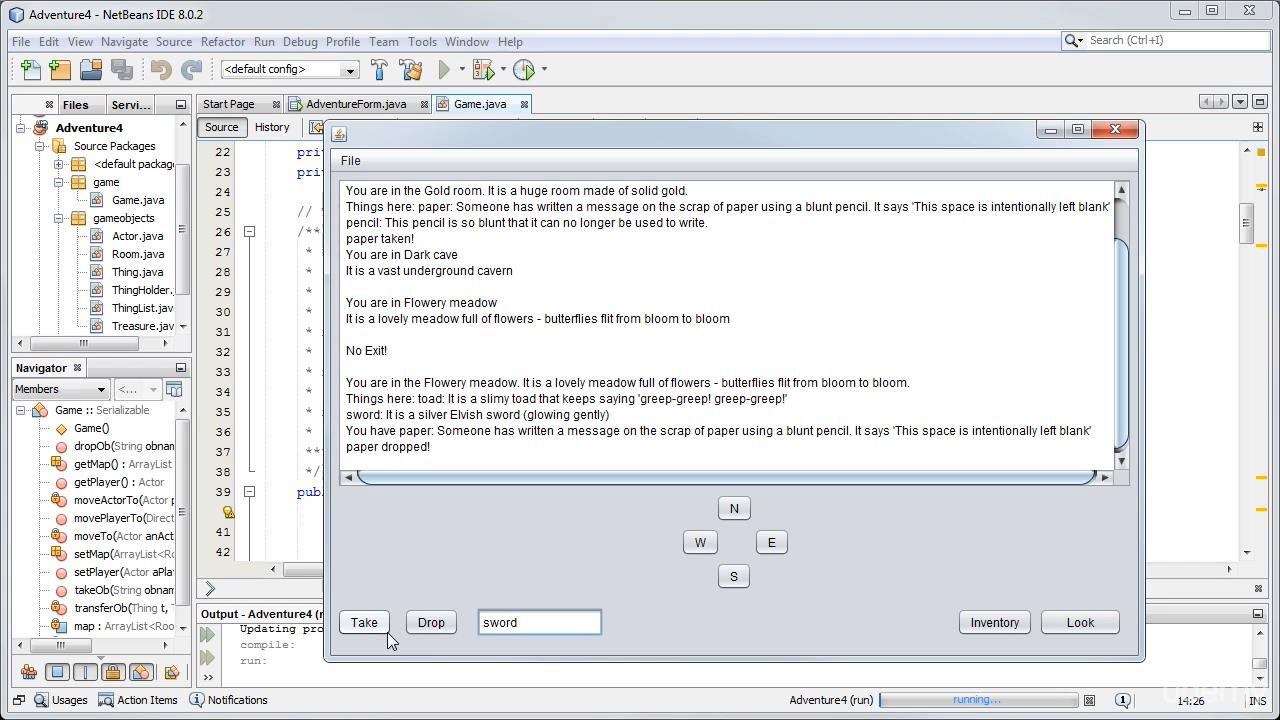The height and width of the screenshot is (720, 1280).
Task: Click the Save All toolbar icon
Action: tap(122, 69)
